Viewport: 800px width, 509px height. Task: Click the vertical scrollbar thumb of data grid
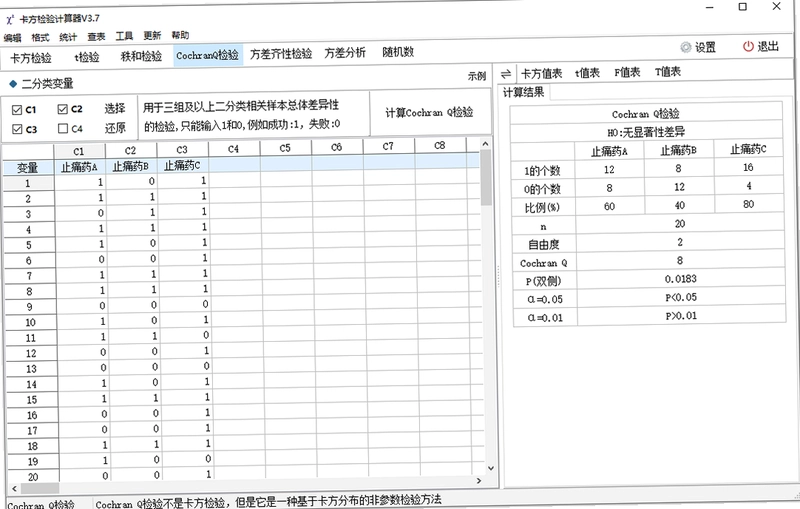[x=486, y=177]
